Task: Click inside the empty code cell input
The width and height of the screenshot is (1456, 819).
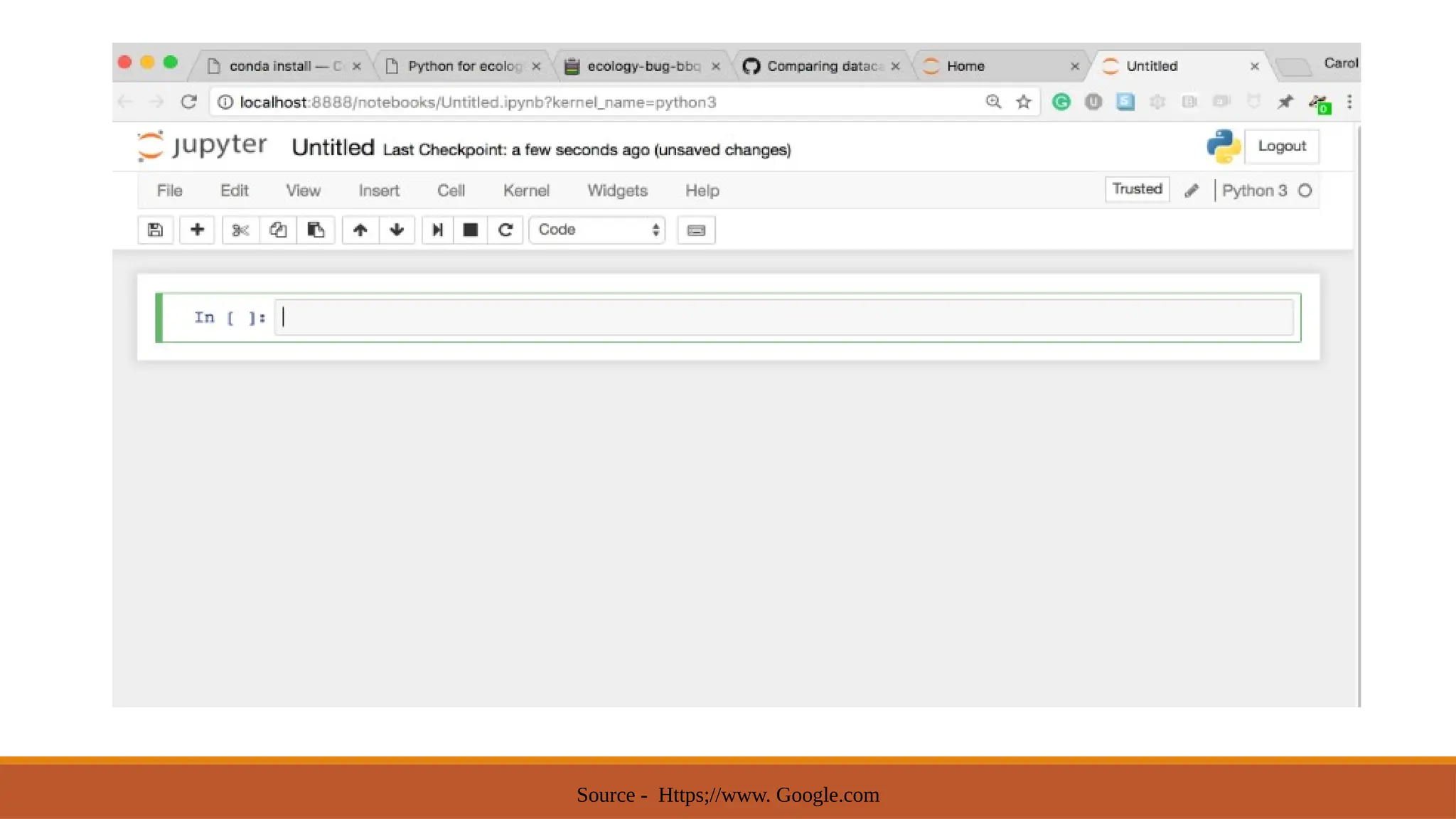Action: point(782,317)
